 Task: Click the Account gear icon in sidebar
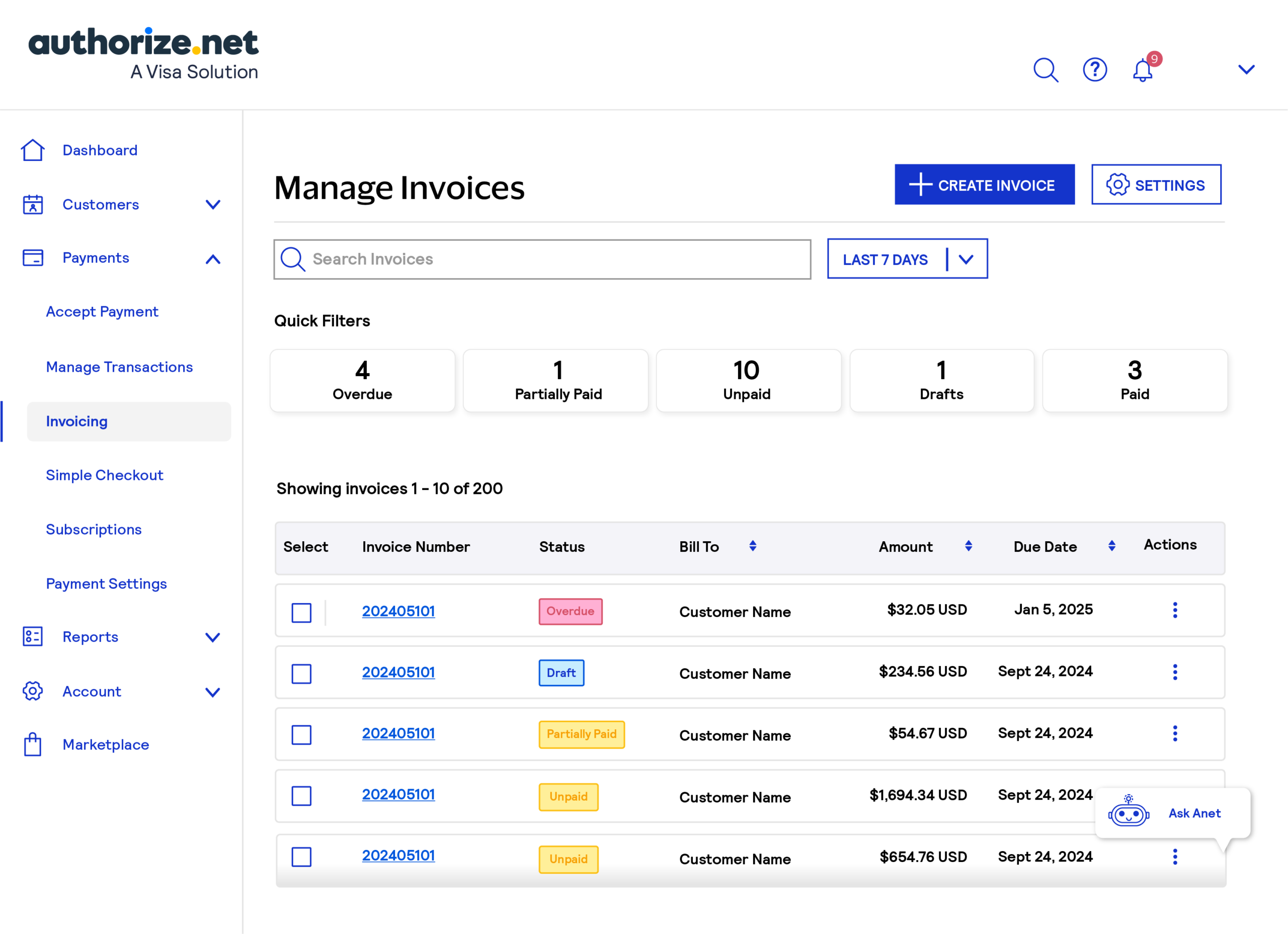click(x=32, y=692)
